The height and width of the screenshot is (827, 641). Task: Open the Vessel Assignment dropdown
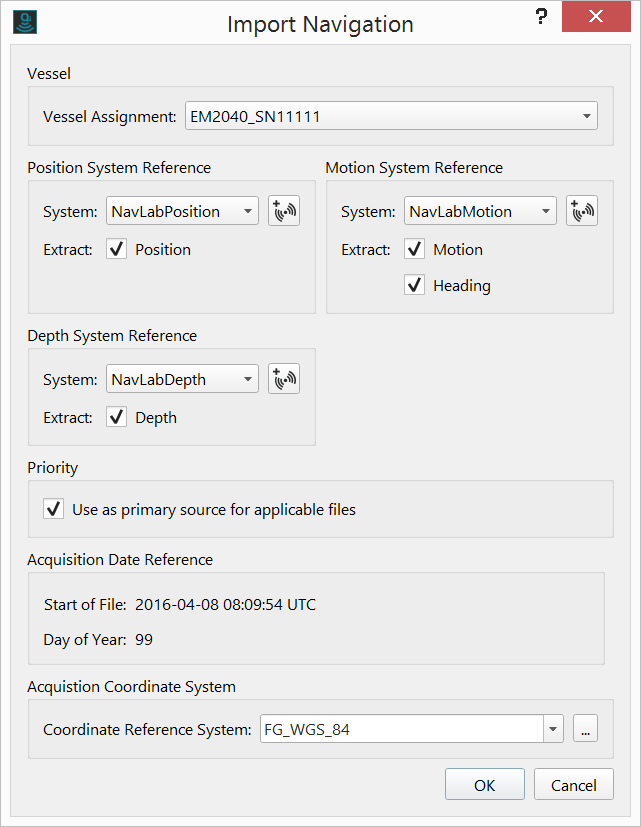tap(391, 116)
